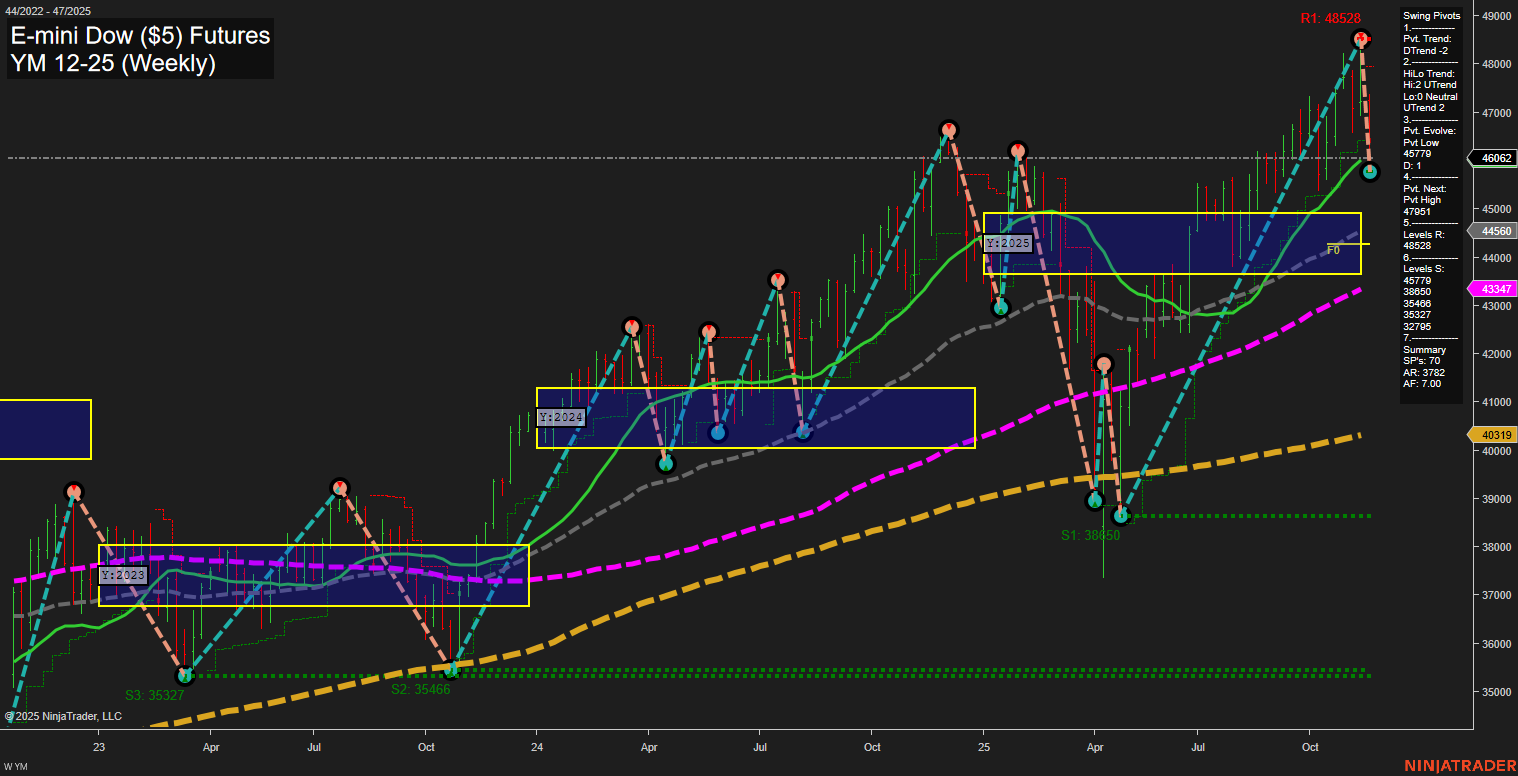Select the red R1: 48528 resistance label

click(x=1330, y=18)
